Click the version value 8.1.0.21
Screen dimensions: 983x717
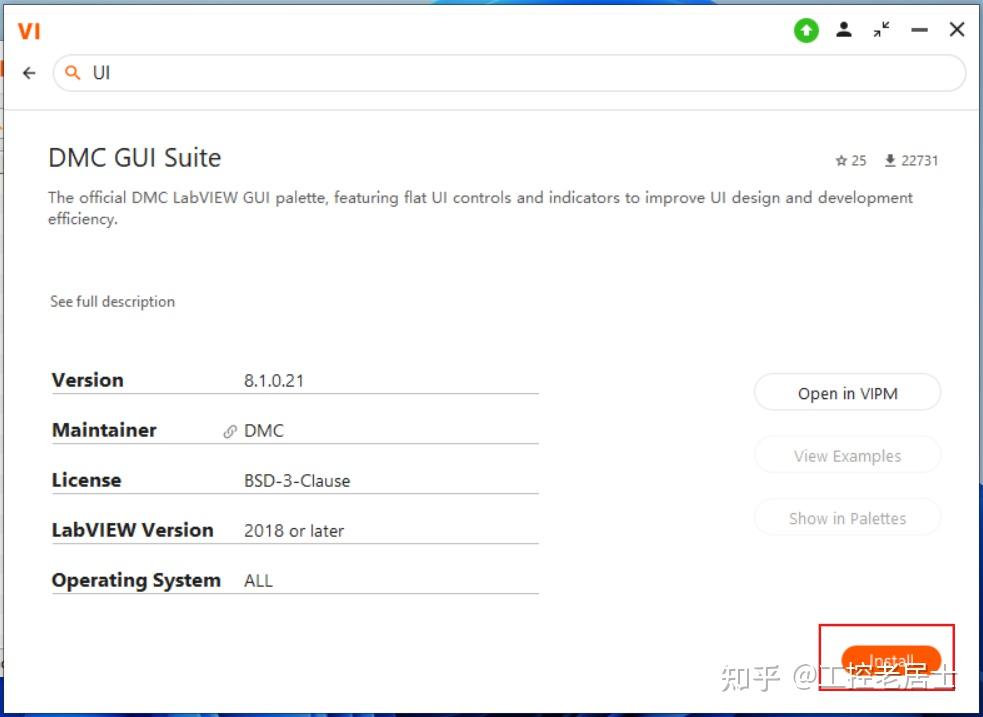(274, 380)
